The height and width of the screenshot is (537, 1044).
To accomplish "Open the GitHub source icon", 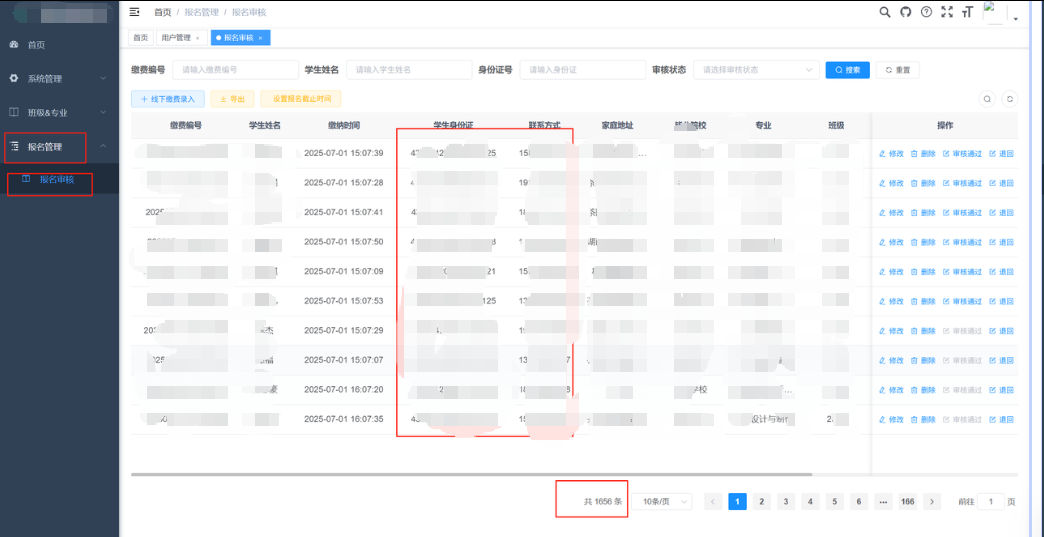I will point(906,12).
